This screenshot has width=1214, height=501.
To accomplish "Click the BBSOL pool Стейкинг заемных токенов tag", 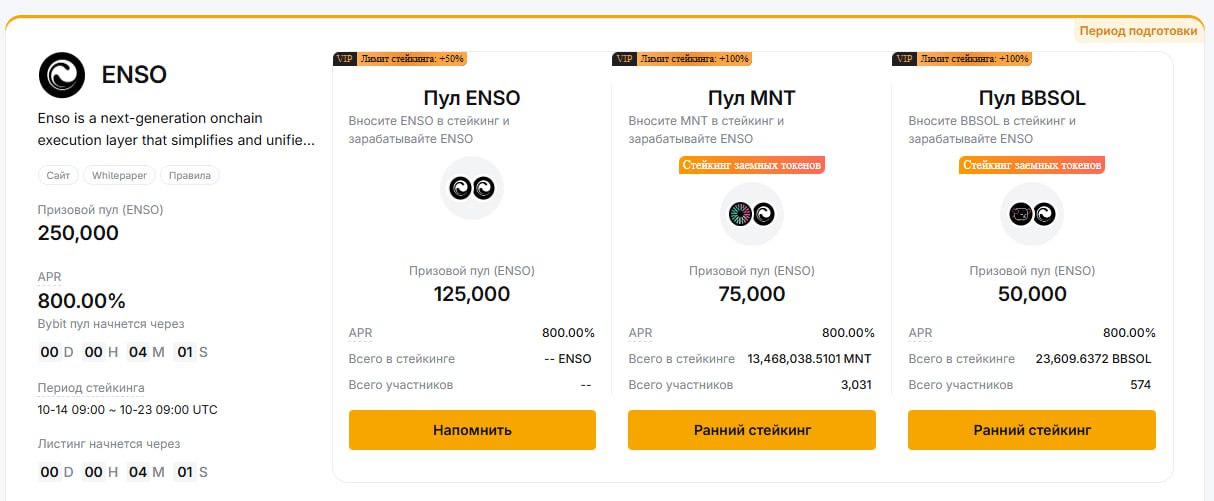I will tap(1032, 165).
